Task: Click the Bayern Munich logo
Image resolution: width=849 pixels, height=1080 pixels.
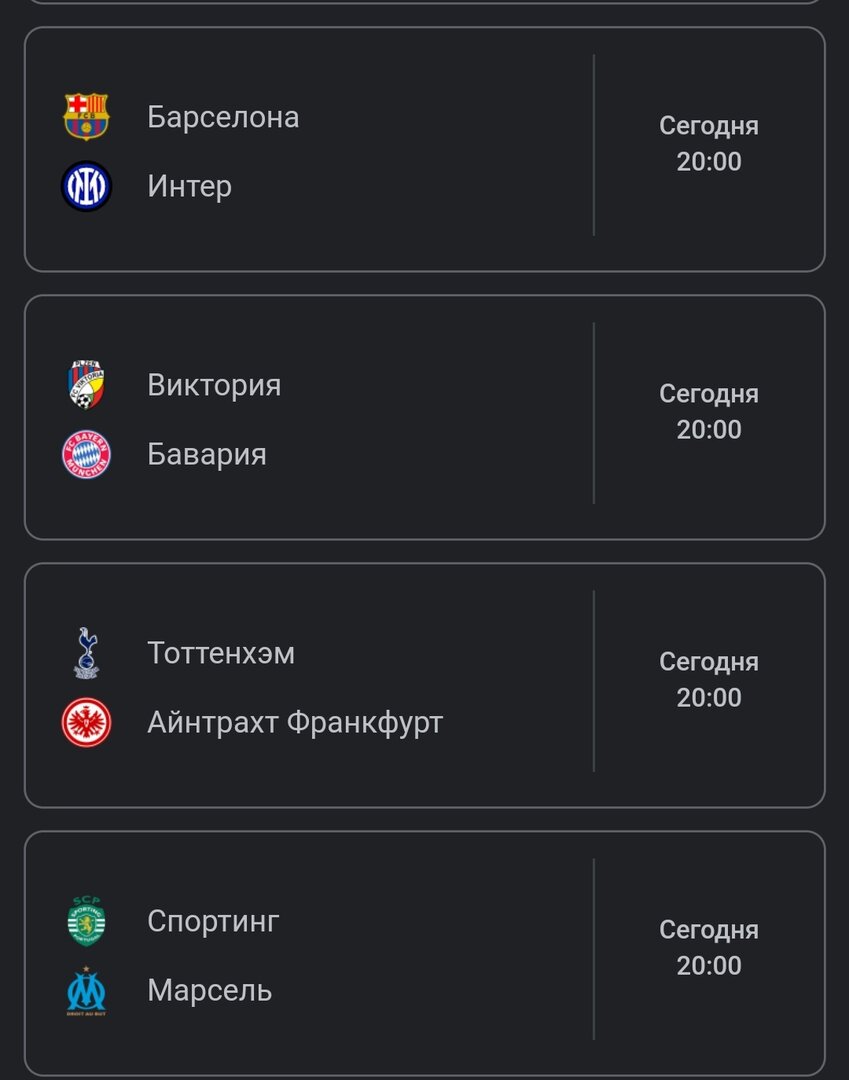Action: pos(86,455)
